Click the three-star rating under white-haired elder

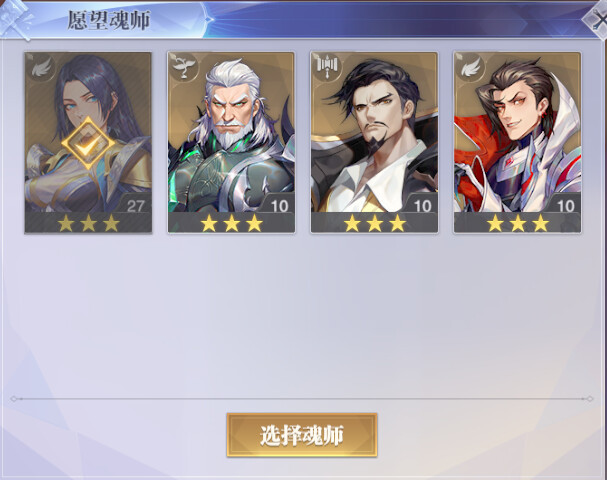pyautogui.click(x=231, y=223)
